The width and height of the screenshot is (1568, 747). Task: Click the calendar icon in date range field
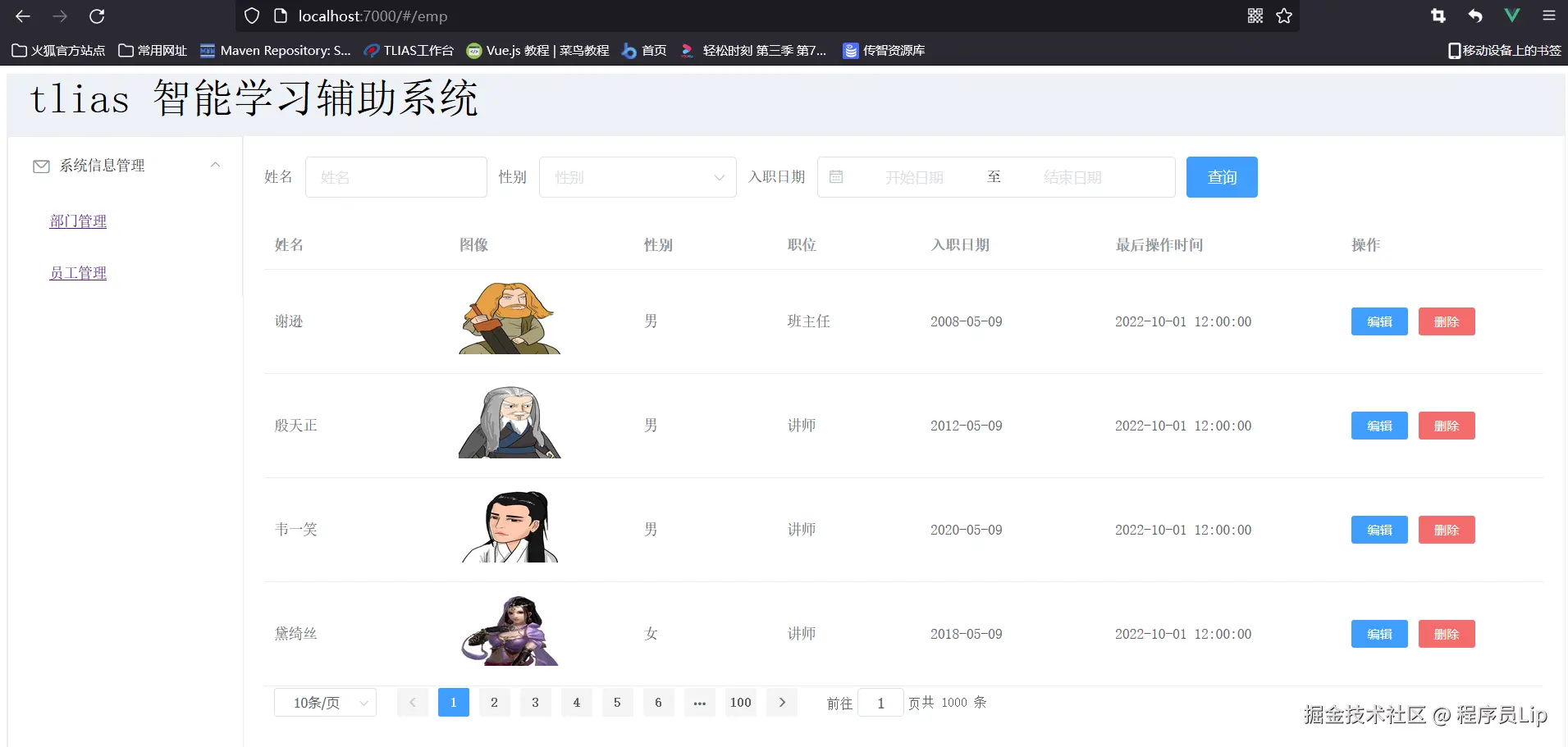836,177
